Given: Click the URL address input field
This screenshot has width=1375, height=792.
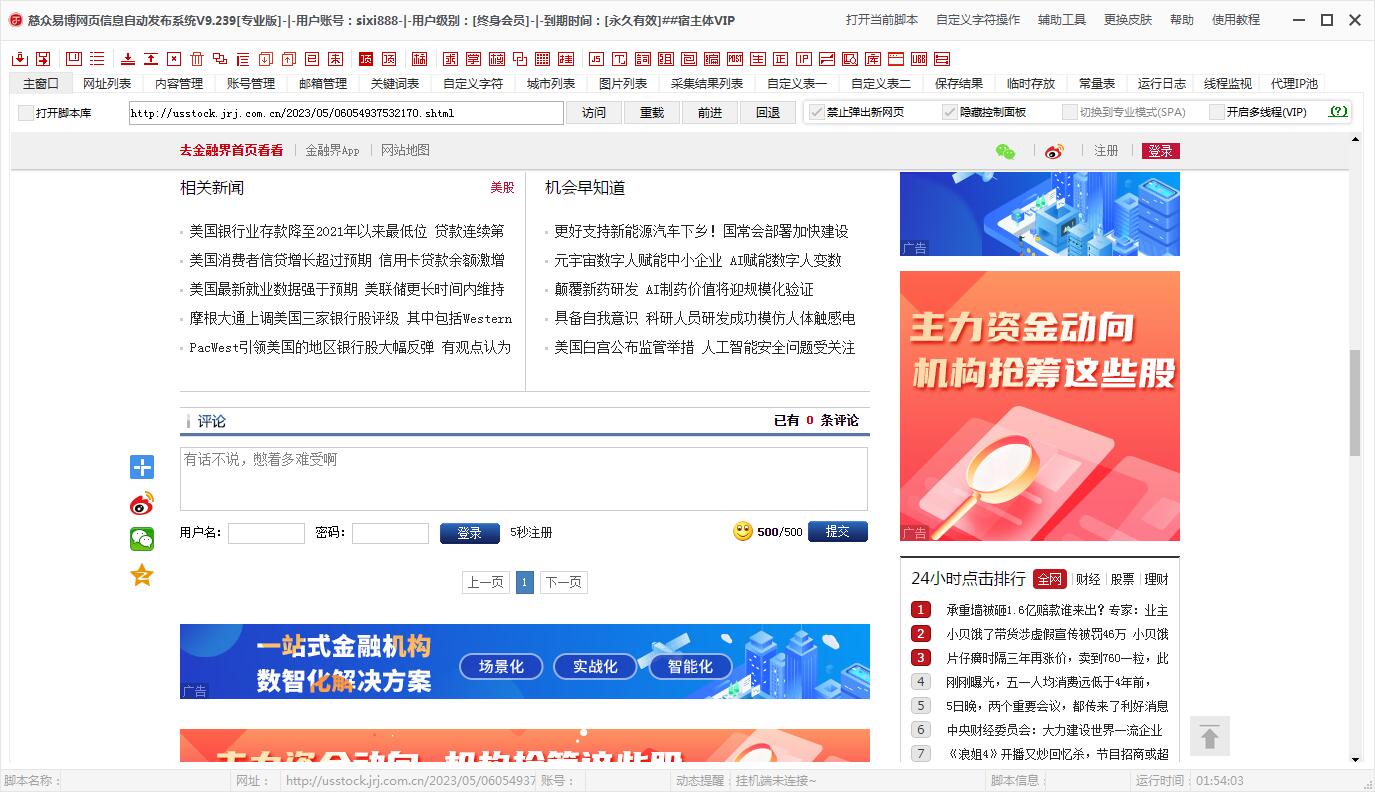Looking at the screenshot, I should 346,113.
